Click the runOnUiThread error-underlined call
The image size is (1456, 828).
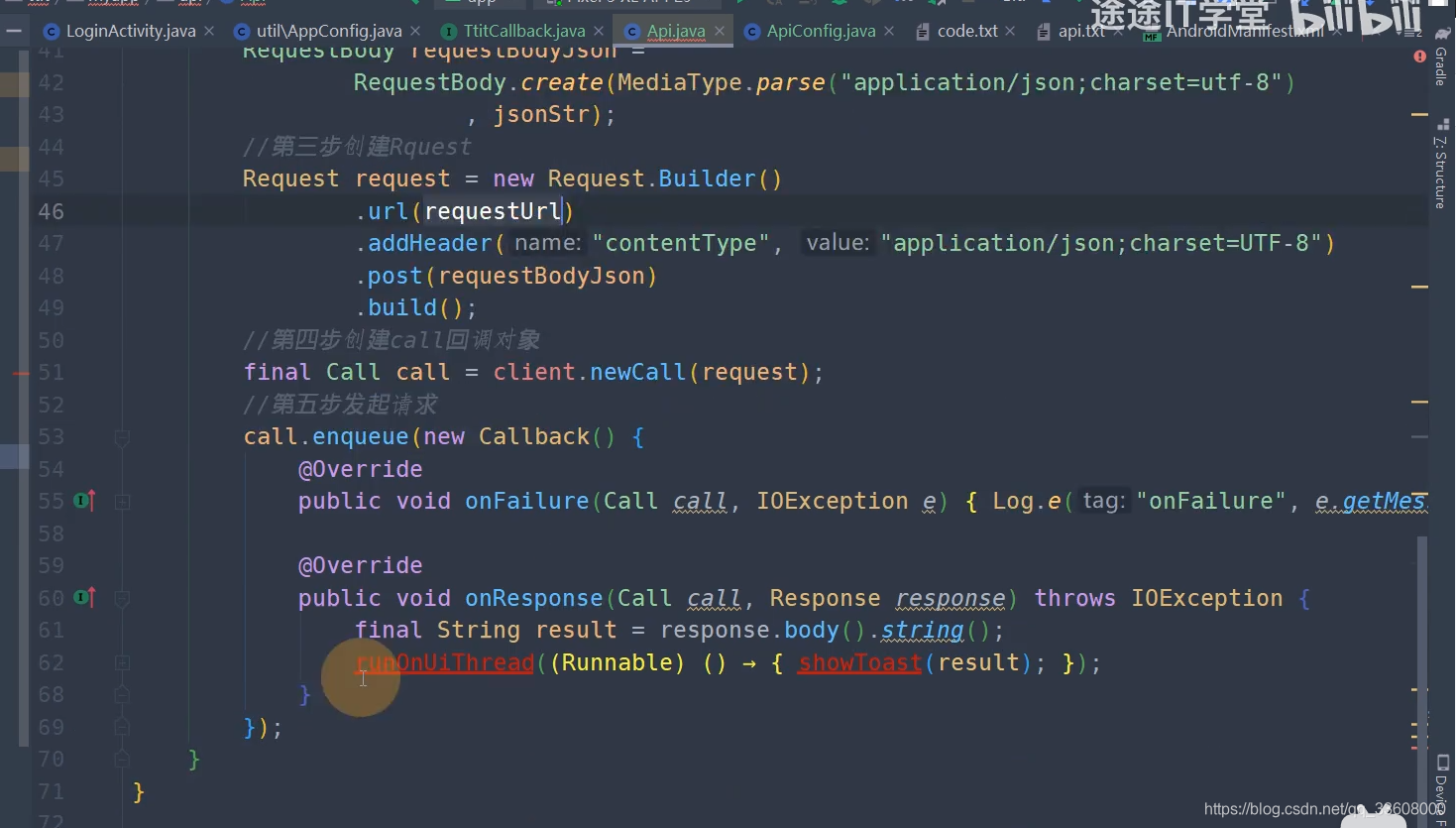[445, 662]
